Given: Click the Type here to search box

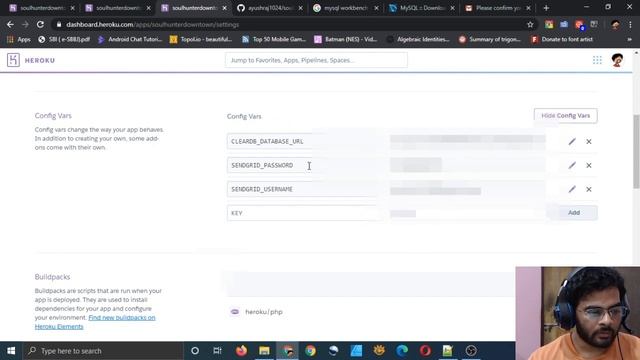Looking at the screenshot, I should click(102, 351).
